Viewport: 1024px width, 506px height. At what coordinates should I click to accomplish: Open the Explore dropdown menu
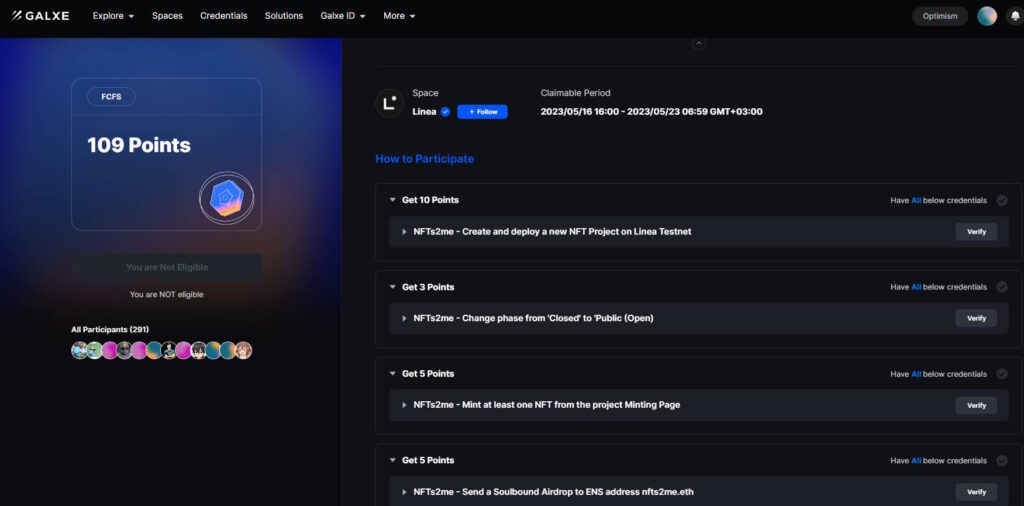(x=113, y=16)
